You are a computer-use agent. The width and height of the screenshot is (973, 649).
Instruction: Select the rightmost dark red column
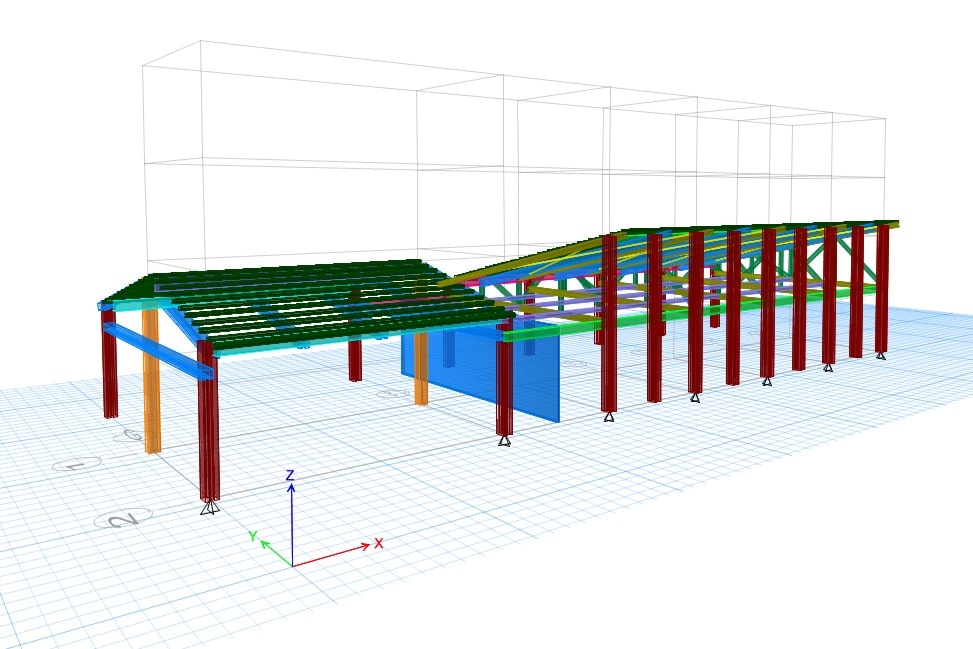(882, 288)
